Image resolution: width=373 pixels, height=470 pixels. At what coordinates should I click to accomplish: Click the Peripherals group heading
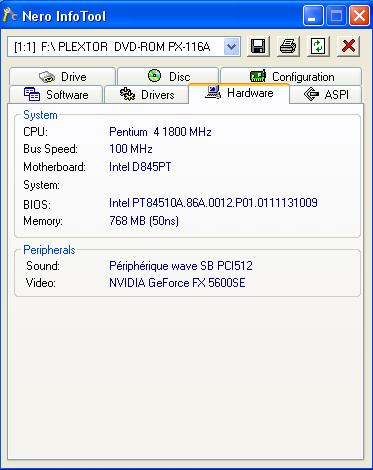click(x=49, y=250)
